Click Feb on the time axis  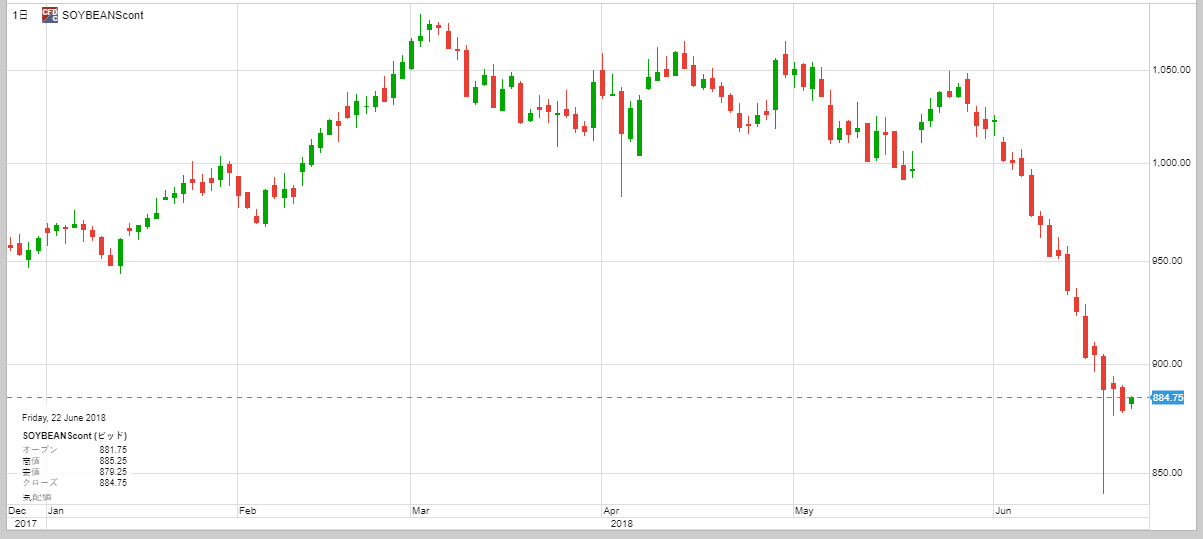(x=247, y=511)
